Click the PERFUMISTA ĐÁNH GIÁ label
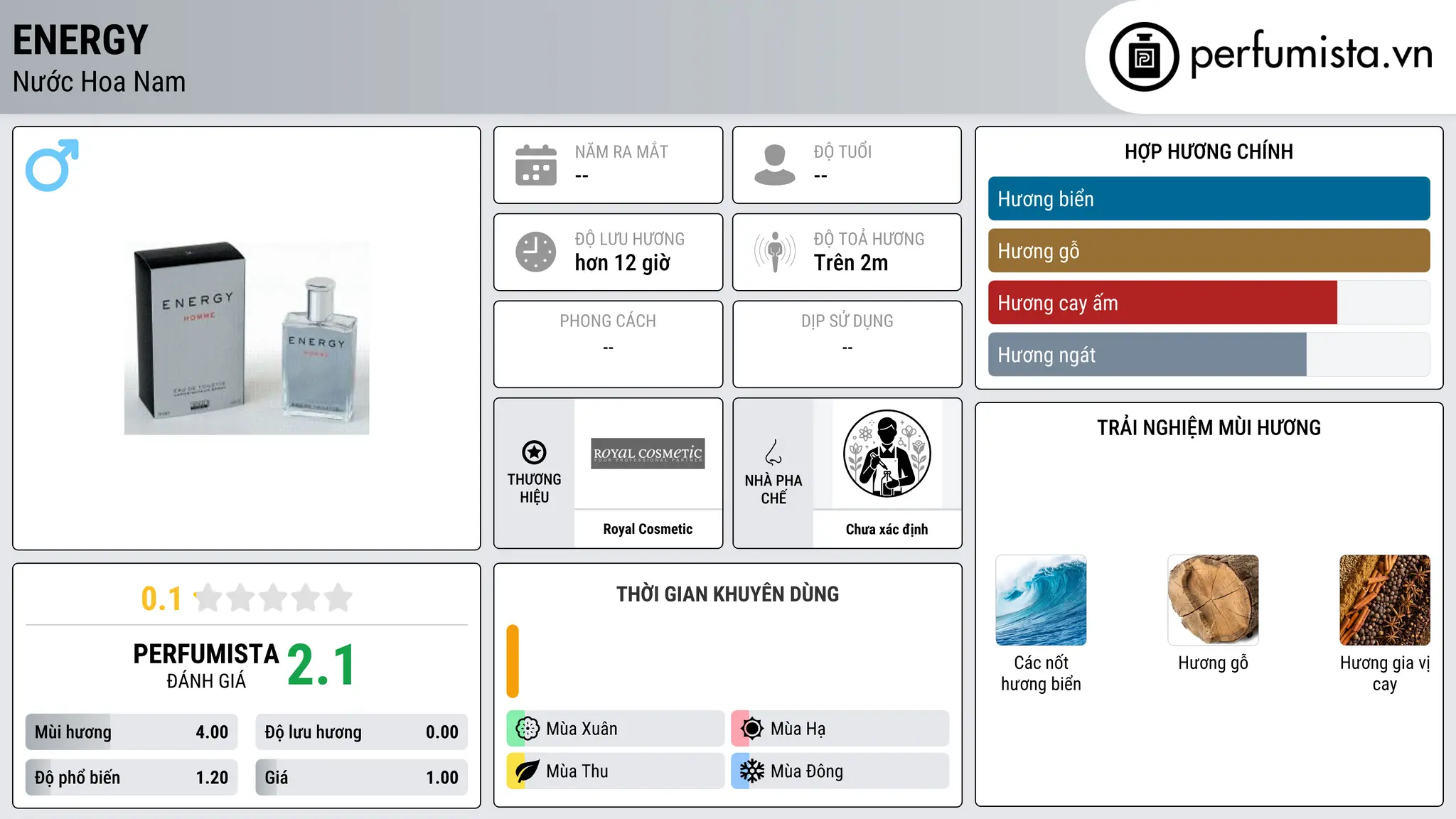 [x=206, y=665]
